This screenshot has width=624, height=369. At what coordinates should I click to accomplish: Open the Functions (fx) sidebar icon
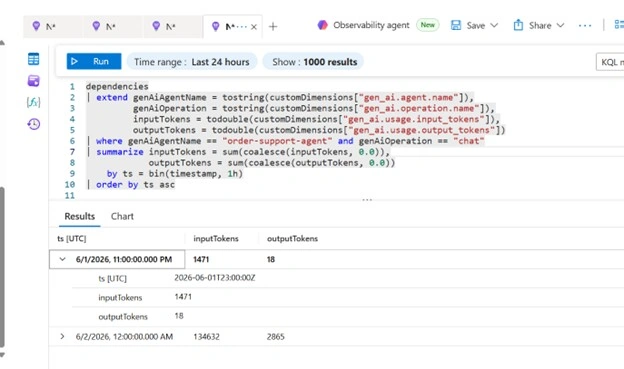33,102
